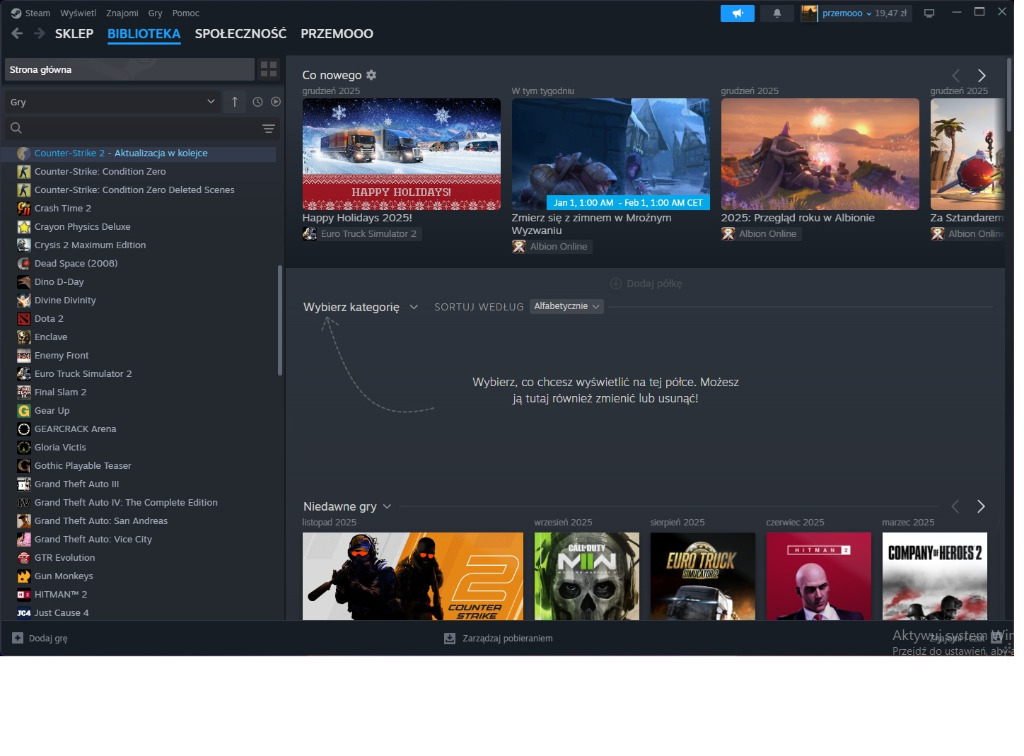The width and height of the screenshot is (1024, 756).
Task: Click the download manager icon
Action: point(449,638)
